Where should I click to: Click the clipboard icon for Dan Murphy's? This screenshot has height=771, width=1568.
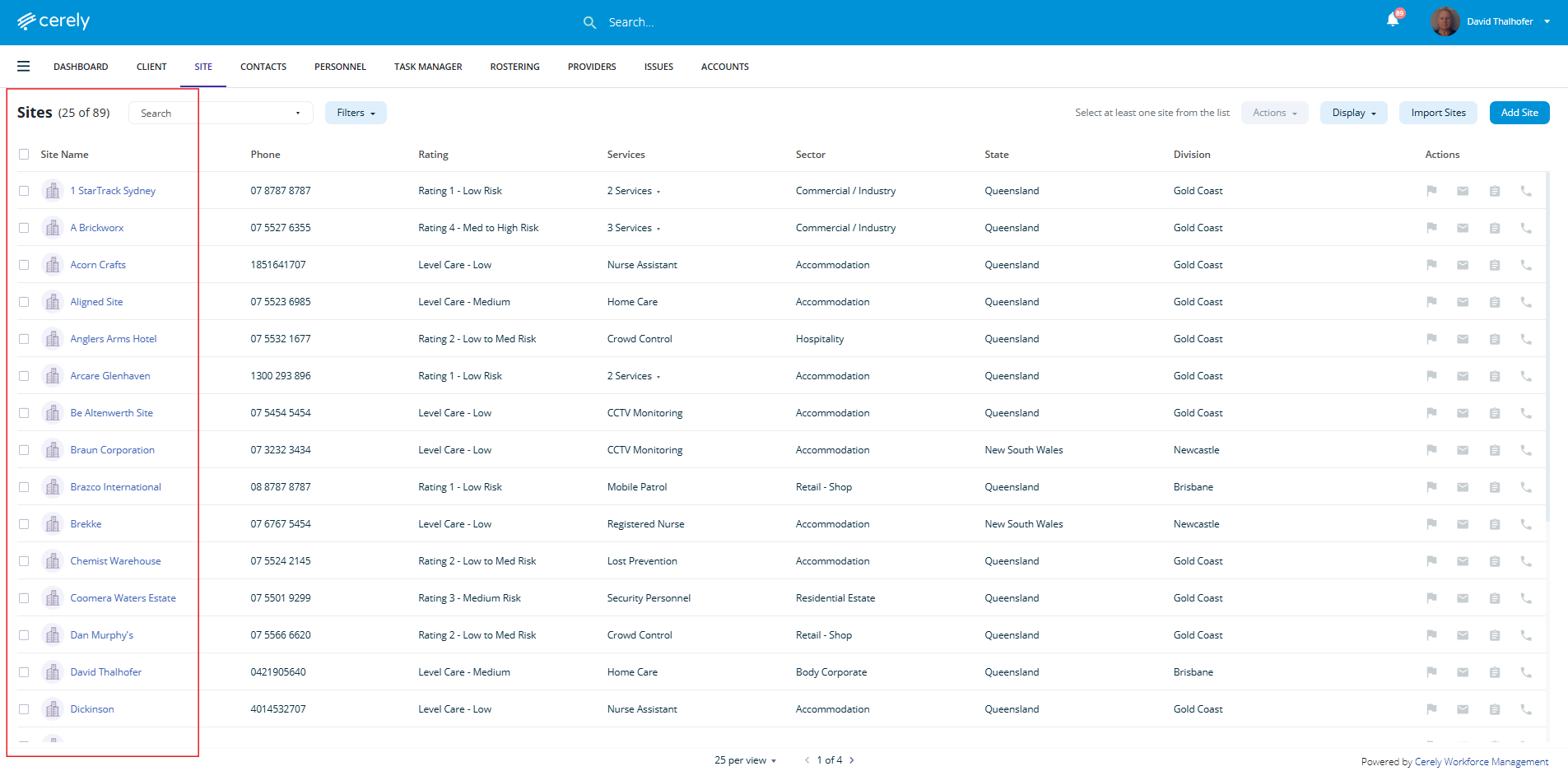coord(1495,635)
